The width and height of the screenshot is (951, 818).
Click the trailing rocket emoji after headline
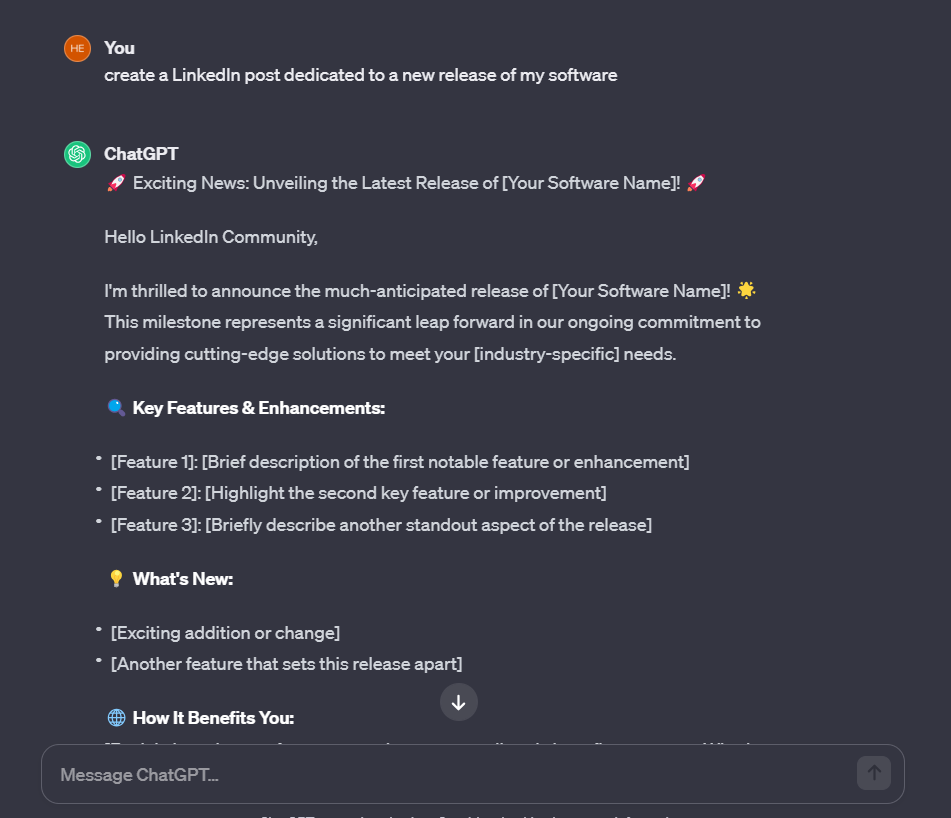point(696,183)
